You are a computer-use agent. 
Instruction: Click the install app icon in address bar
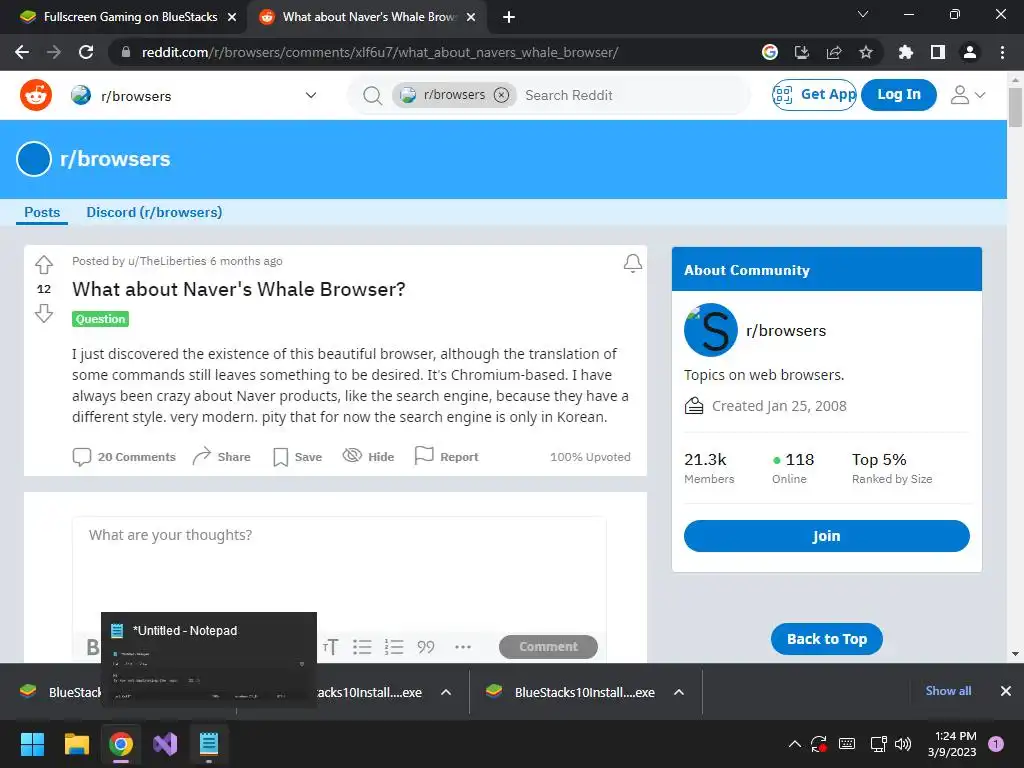[802, 52]
